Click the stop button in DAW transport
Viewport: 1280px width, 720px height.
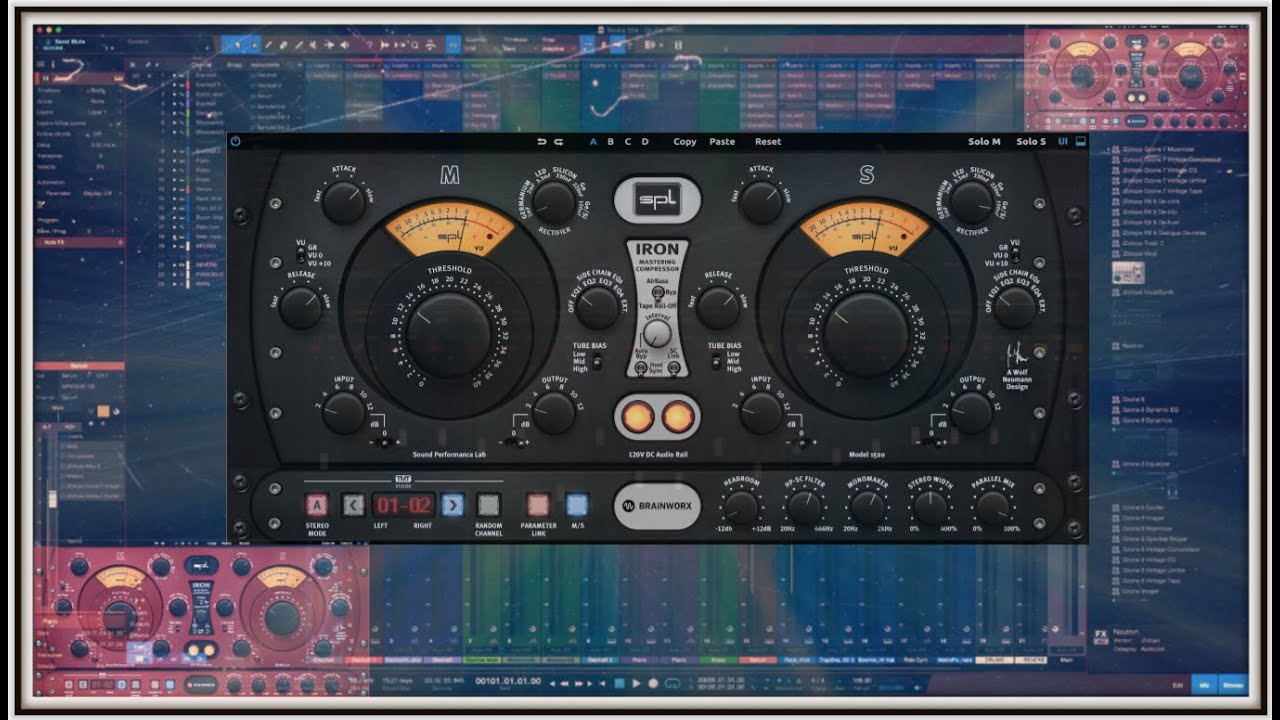(x=619, y=683)
